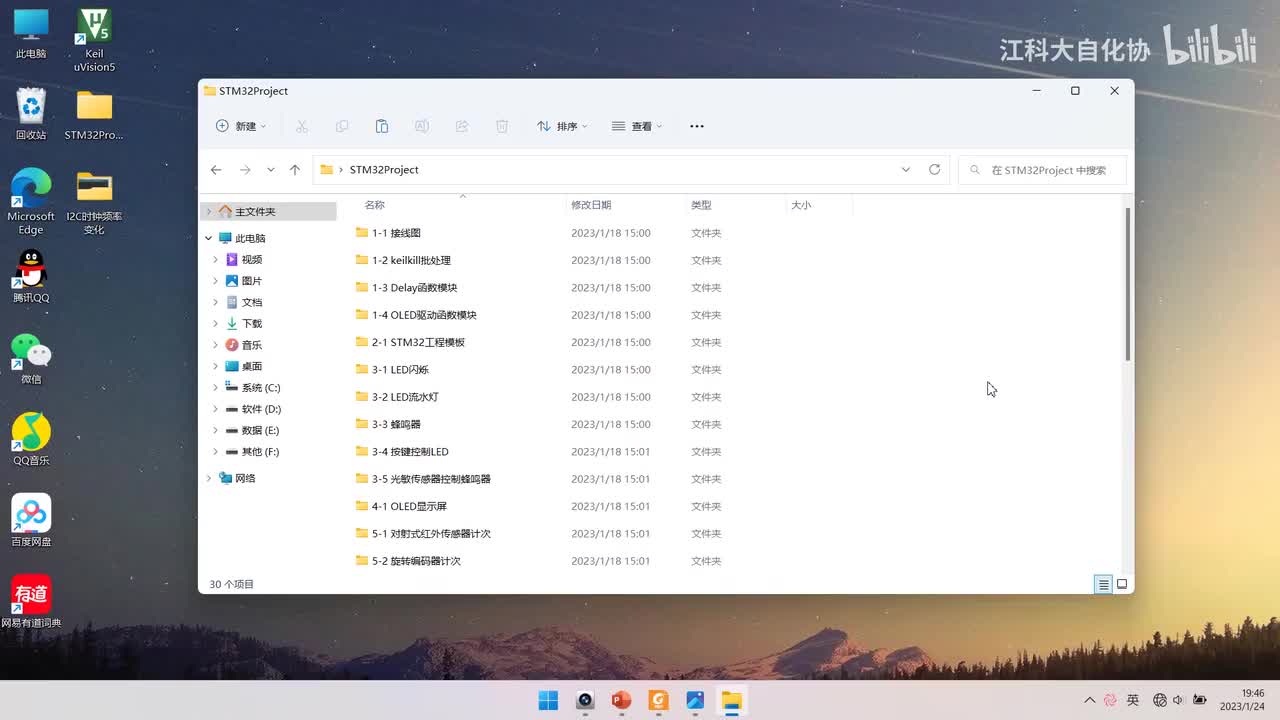
Task: Open the 查看 (View) dropdown
Action: tap(637, 126)
